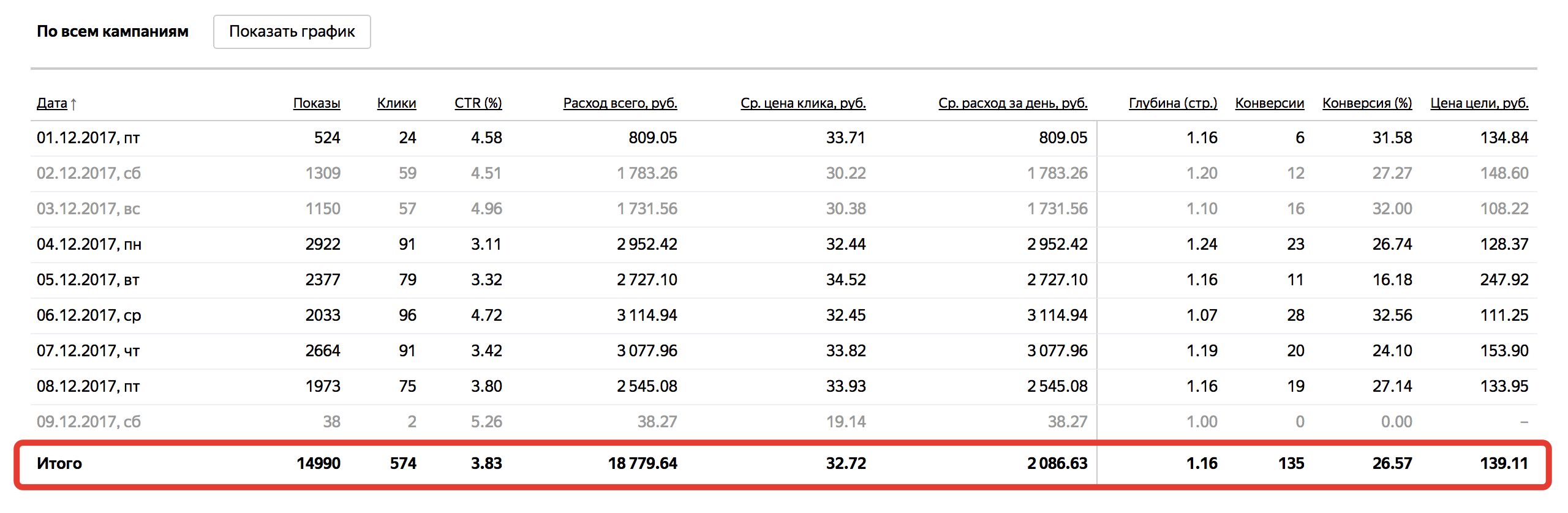
Task: Click the 09.12.2017, сб row date
Action: (89, 422)
